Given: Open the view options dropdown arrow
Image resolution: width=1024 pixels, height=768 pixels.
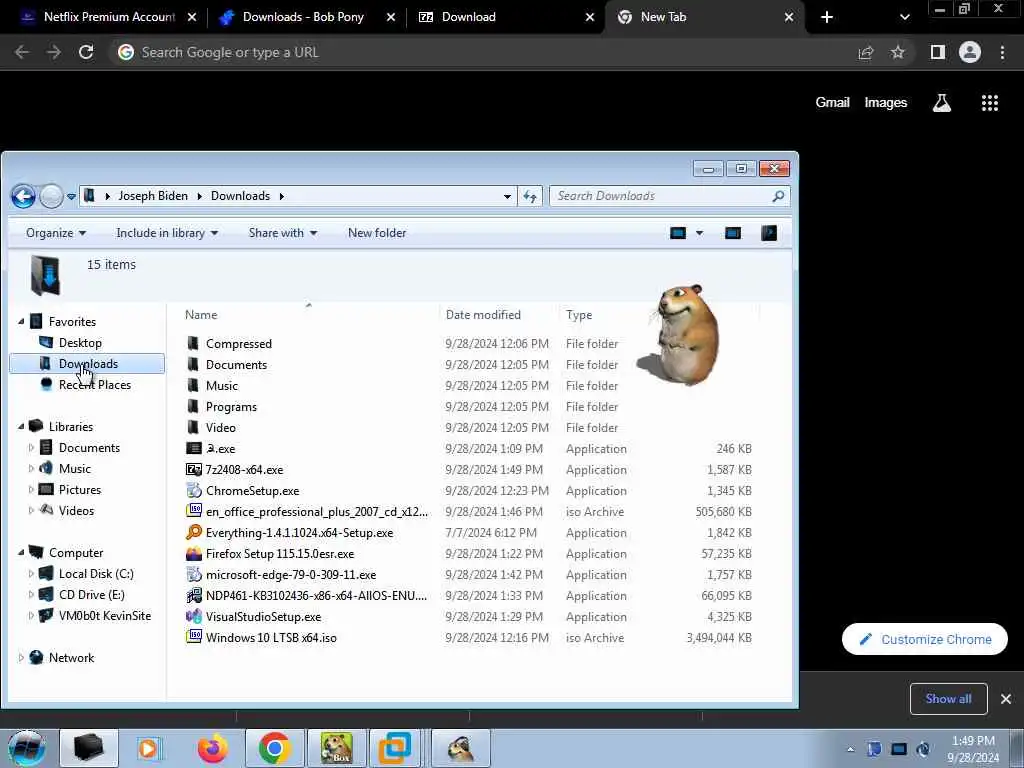Looking at the screenshot, I should click(x=699, y=233).
